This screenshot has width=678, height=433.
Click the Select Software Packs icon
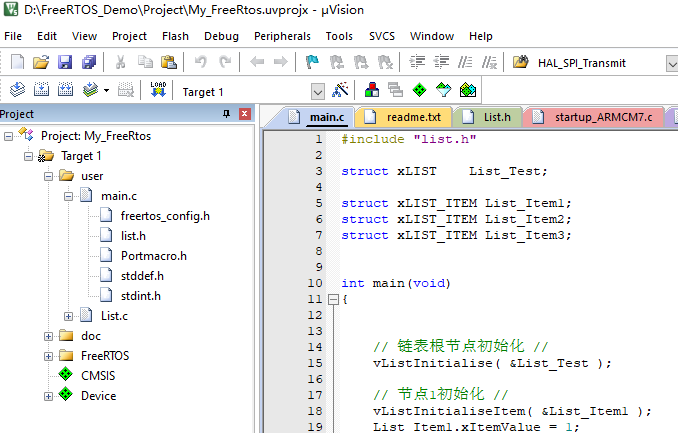[443, 90]
